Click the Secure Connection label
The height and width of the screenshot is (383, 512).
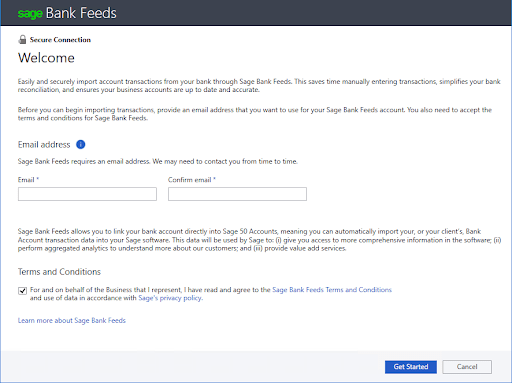[60, 40]
